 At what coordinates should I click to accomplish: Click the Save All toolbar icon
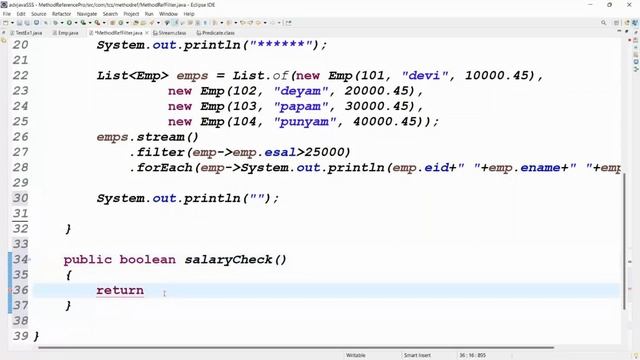coord(27,23)
